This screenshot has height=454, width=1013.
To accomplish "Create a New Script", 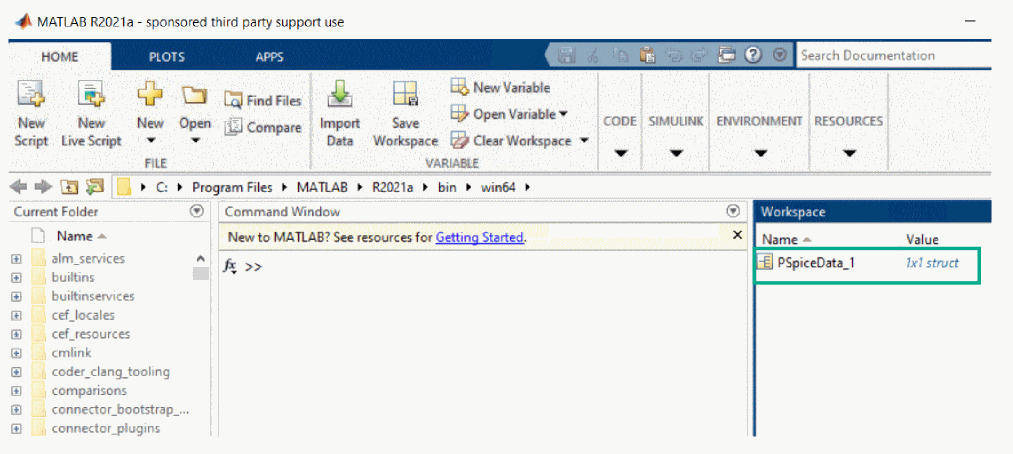I will click(31, 114).
